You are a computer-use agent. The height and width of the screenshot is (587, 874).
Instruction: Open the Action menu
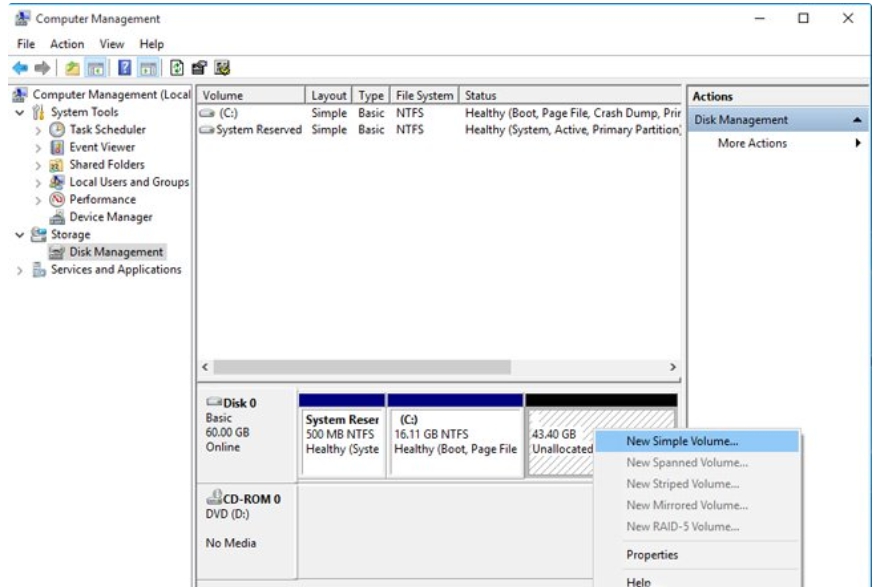point(67,44)
